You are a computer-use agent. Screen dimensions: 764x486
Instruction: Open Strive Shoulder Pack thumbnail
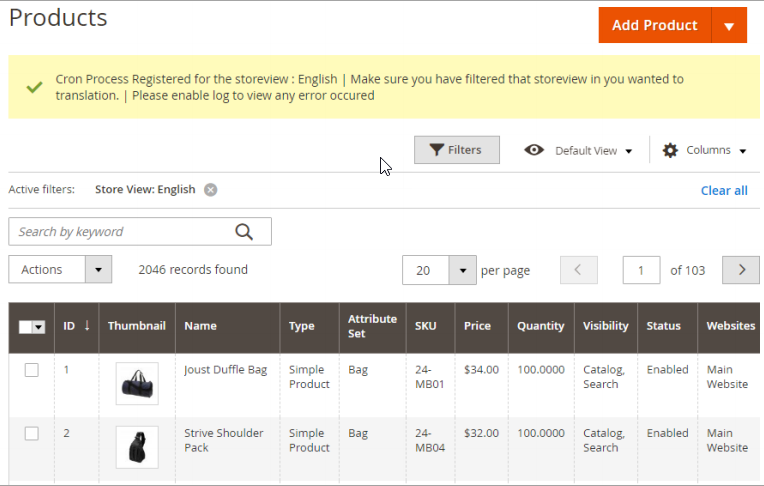click(x=137, y=447)
